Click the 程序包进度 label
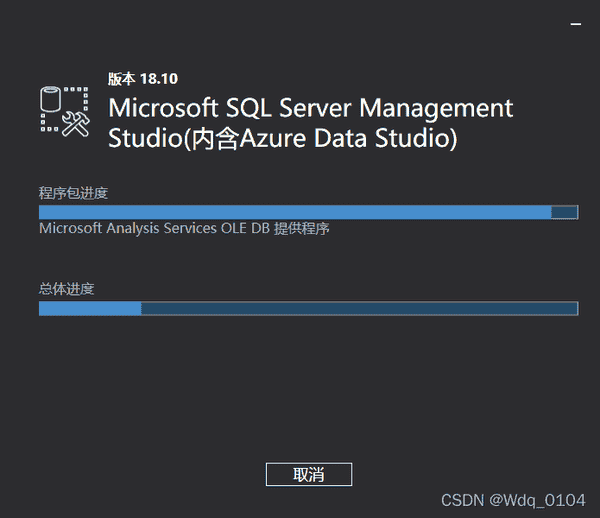This screenshot has width=600, height=518. pos(73,193)
